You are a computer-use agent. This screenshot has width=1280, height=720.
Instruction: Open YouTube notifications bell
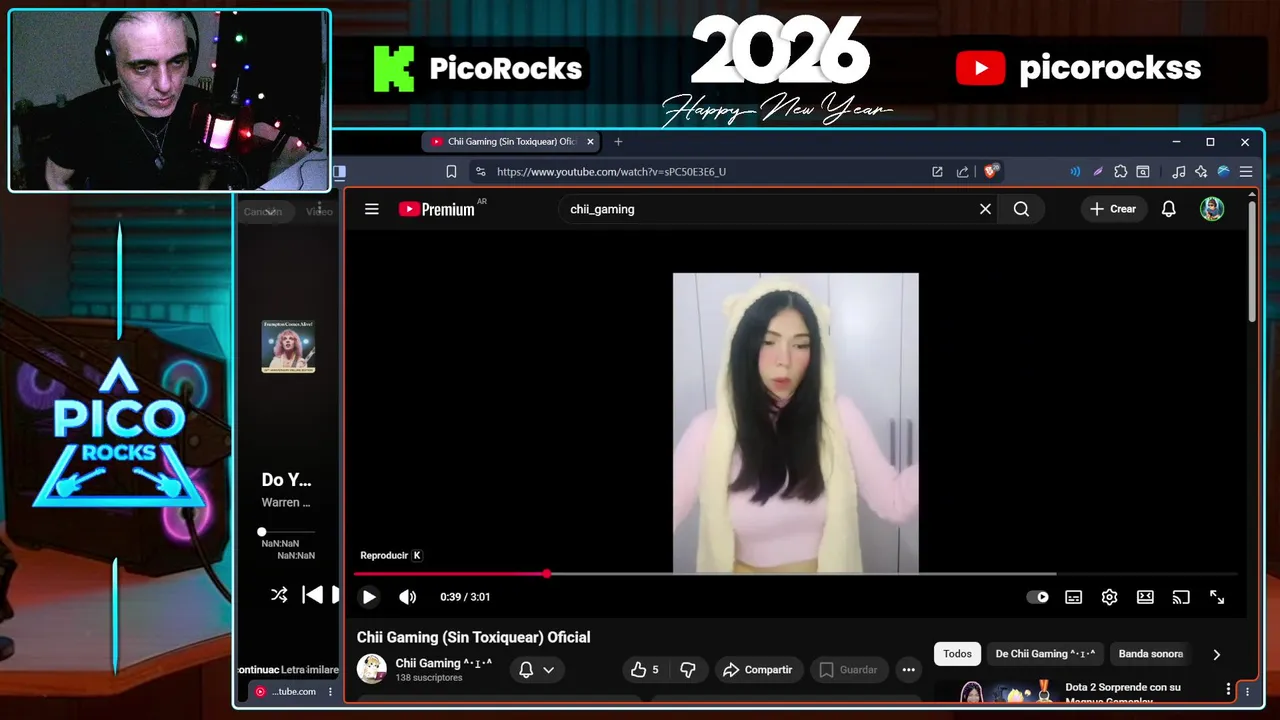(1168, 209)
